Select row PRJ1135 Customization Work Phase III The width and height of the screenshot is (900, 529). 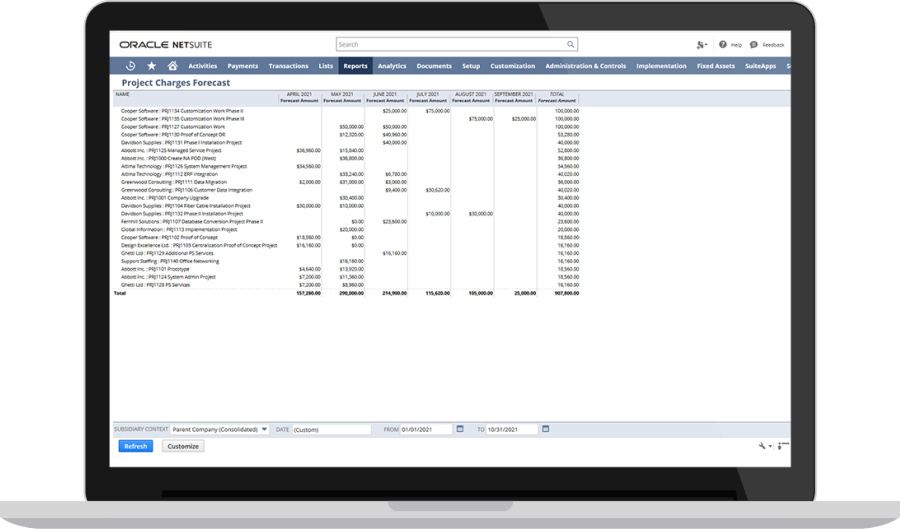347,119
